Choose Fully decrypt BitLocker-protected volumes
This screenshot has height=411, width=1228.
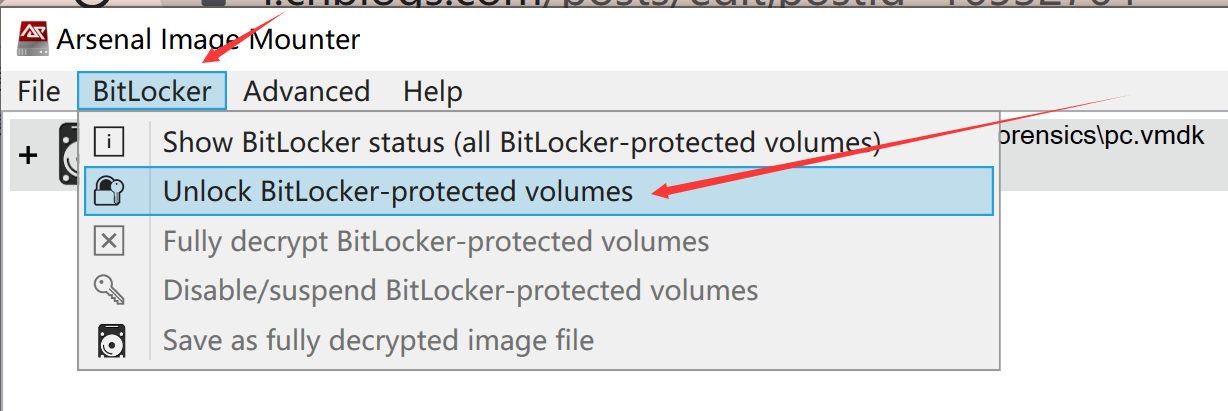pos(436,241)
